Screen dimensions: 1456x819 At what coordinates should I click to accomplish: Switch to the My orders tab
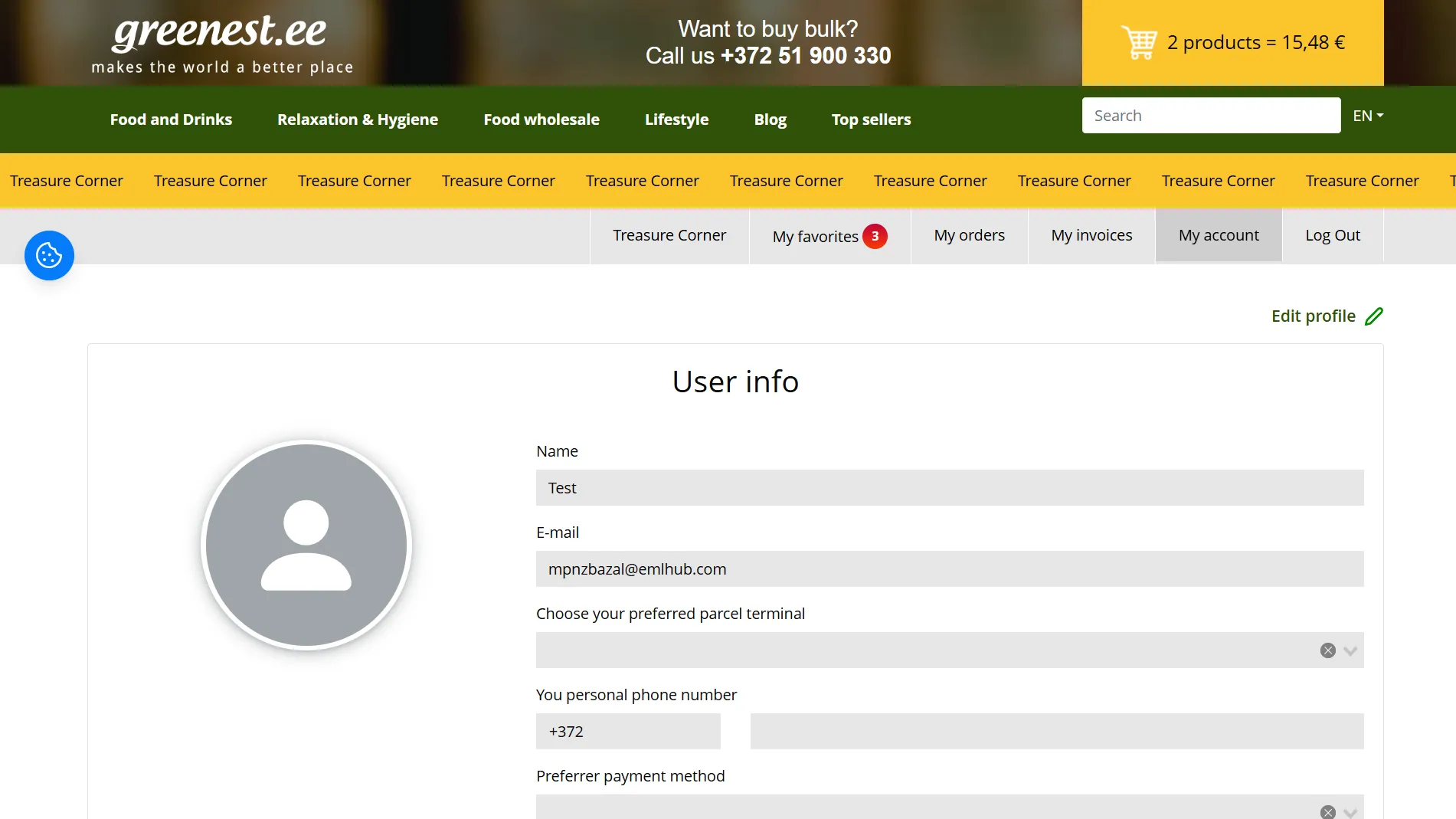tap(969, 235)
